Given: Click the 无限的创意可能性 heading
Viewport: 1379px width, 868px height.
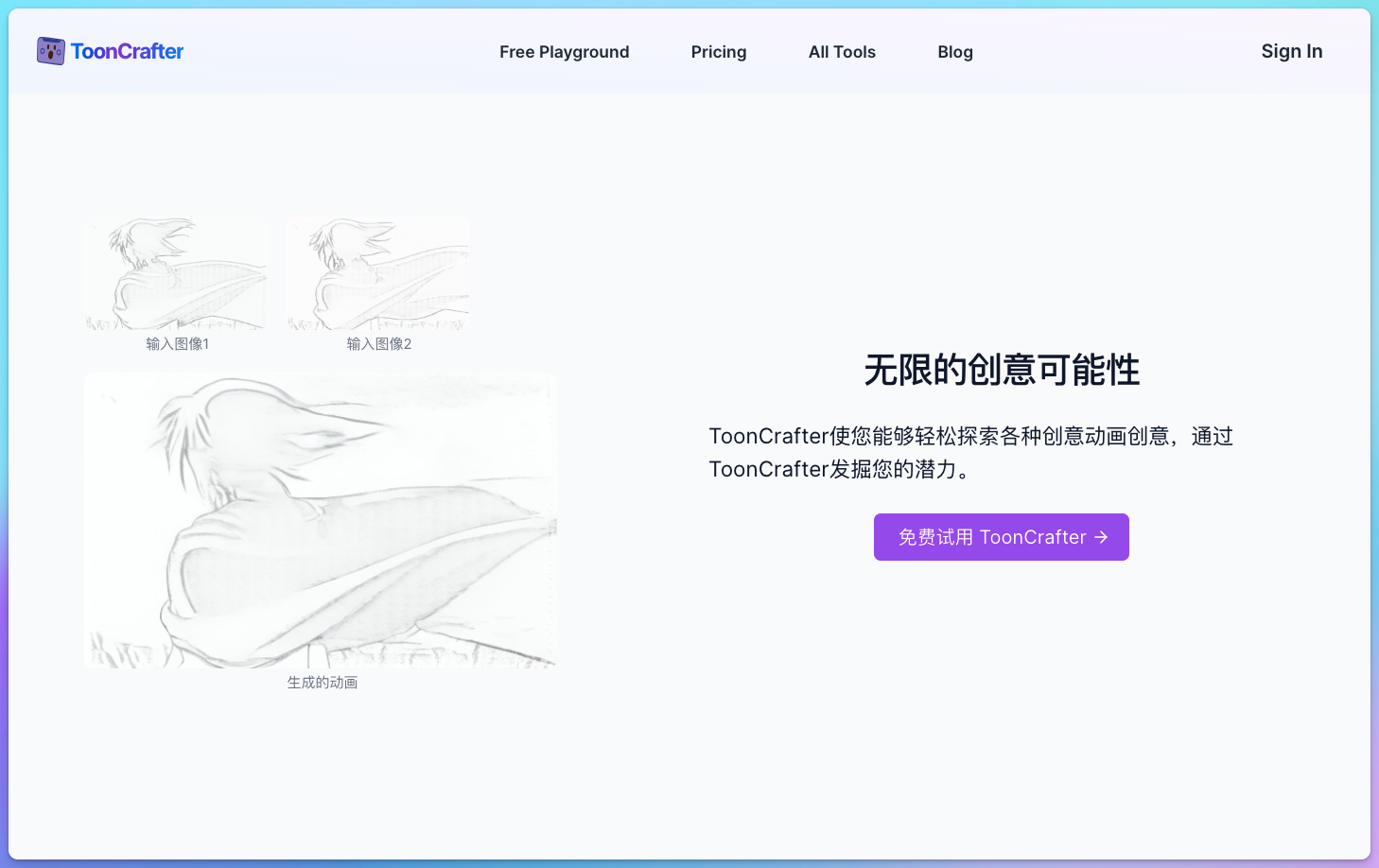Looking at the screenshot, I should tap(1001, 371).
